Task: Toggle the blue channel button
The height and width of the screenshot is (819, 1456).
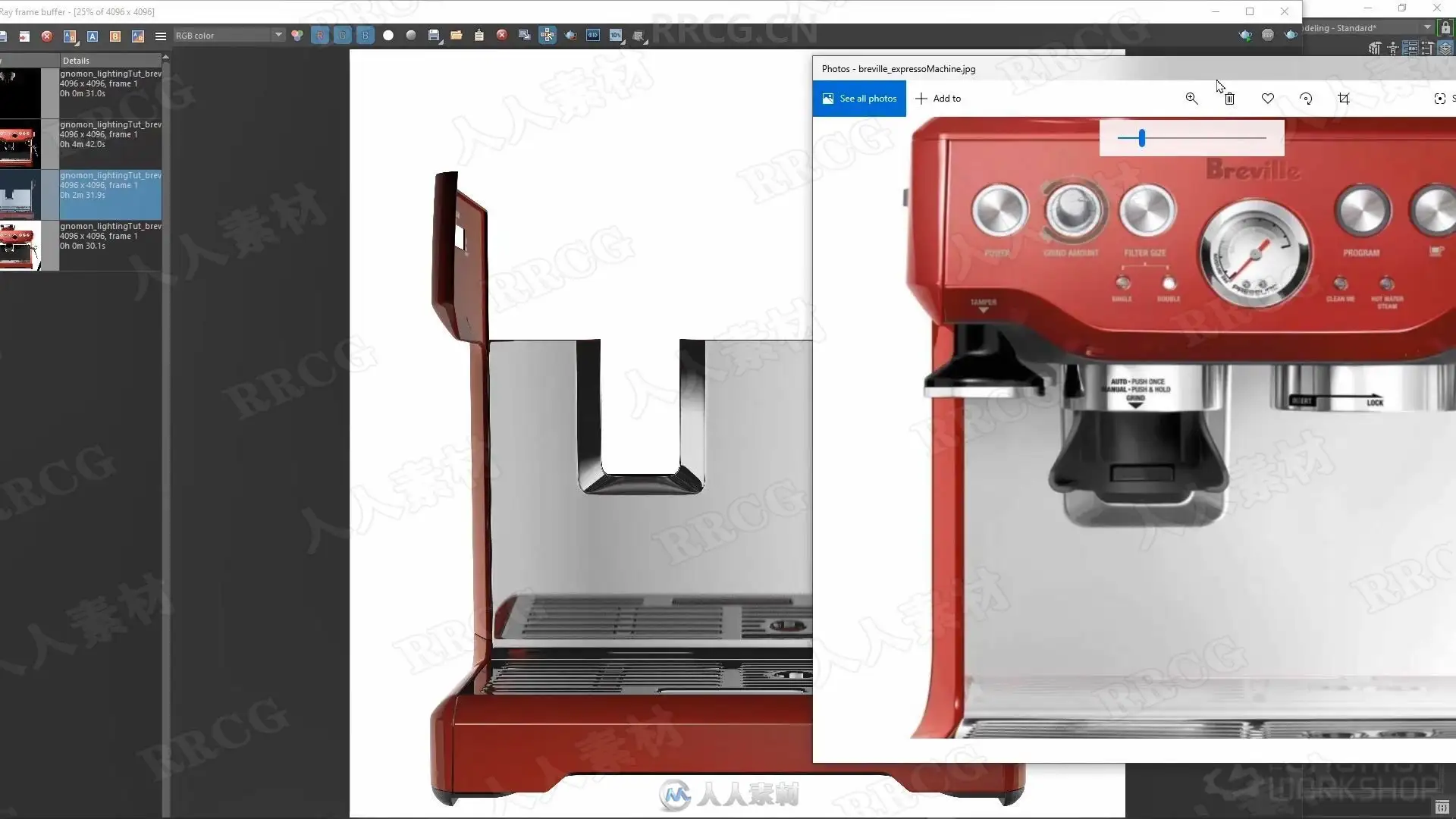Action: [366, 36]
